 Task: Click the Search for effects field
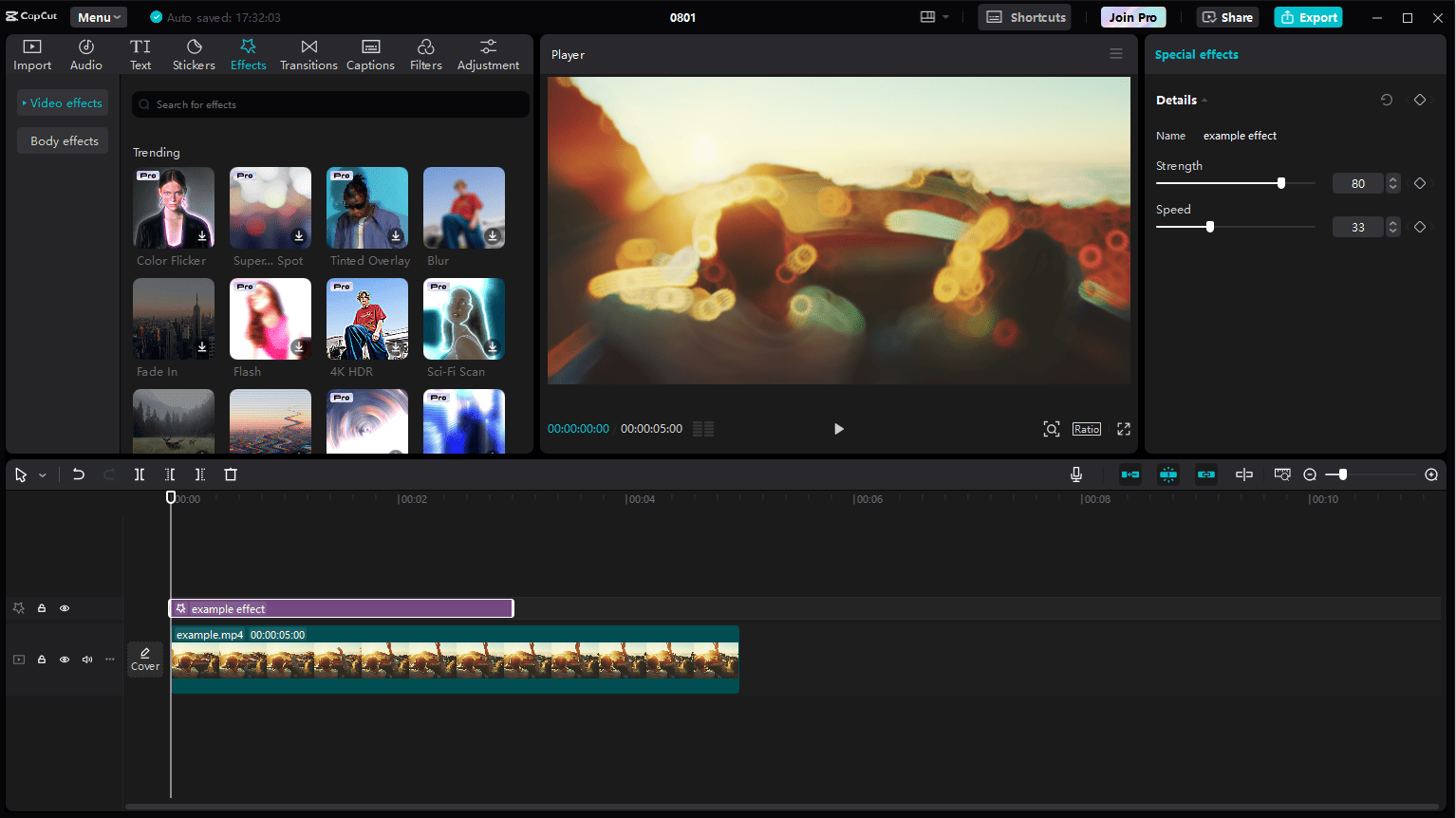click(330, 104)
